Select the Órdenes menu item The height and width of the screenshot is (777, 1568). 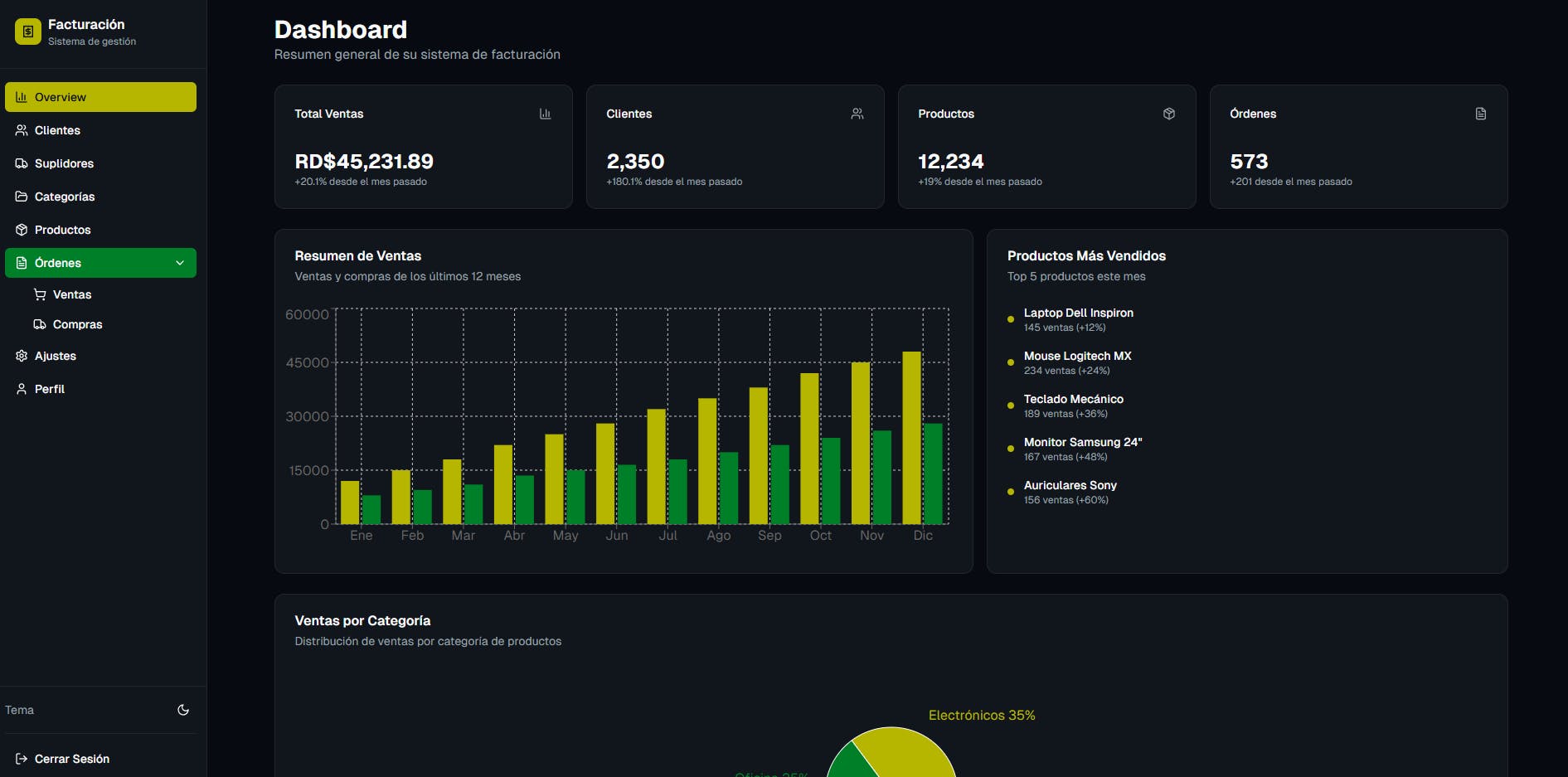pos(100,263)
